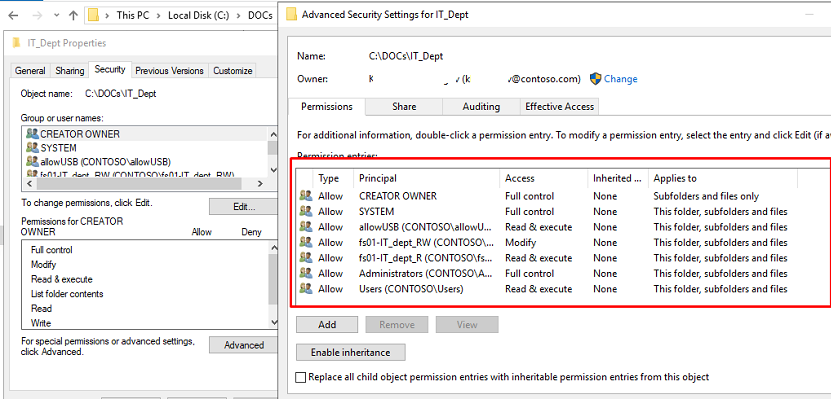
Task: Switch to the Share tab
Action: point(404,107)
